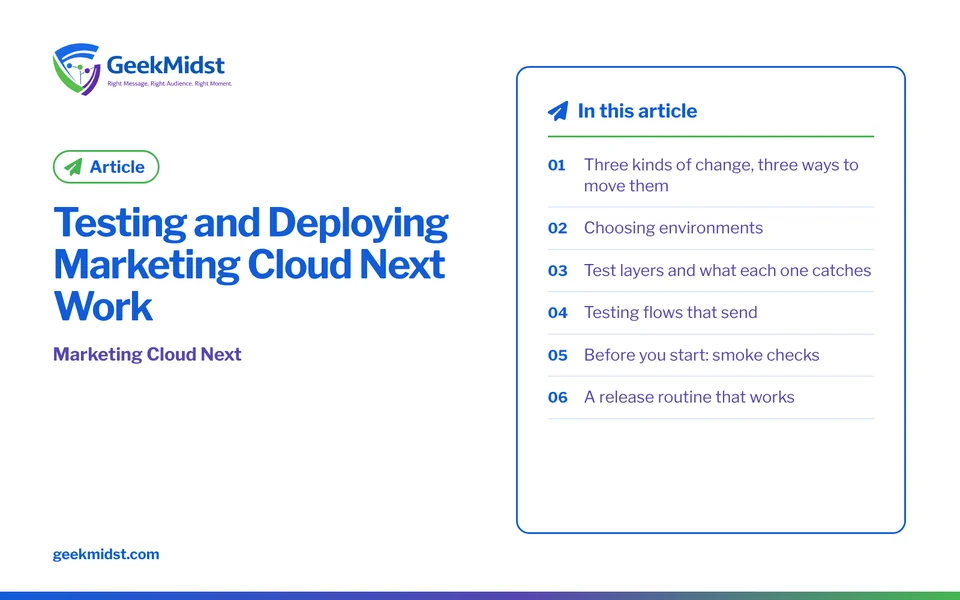Click the number 06 in contents list
960x600 pixels.
[557, 397]
